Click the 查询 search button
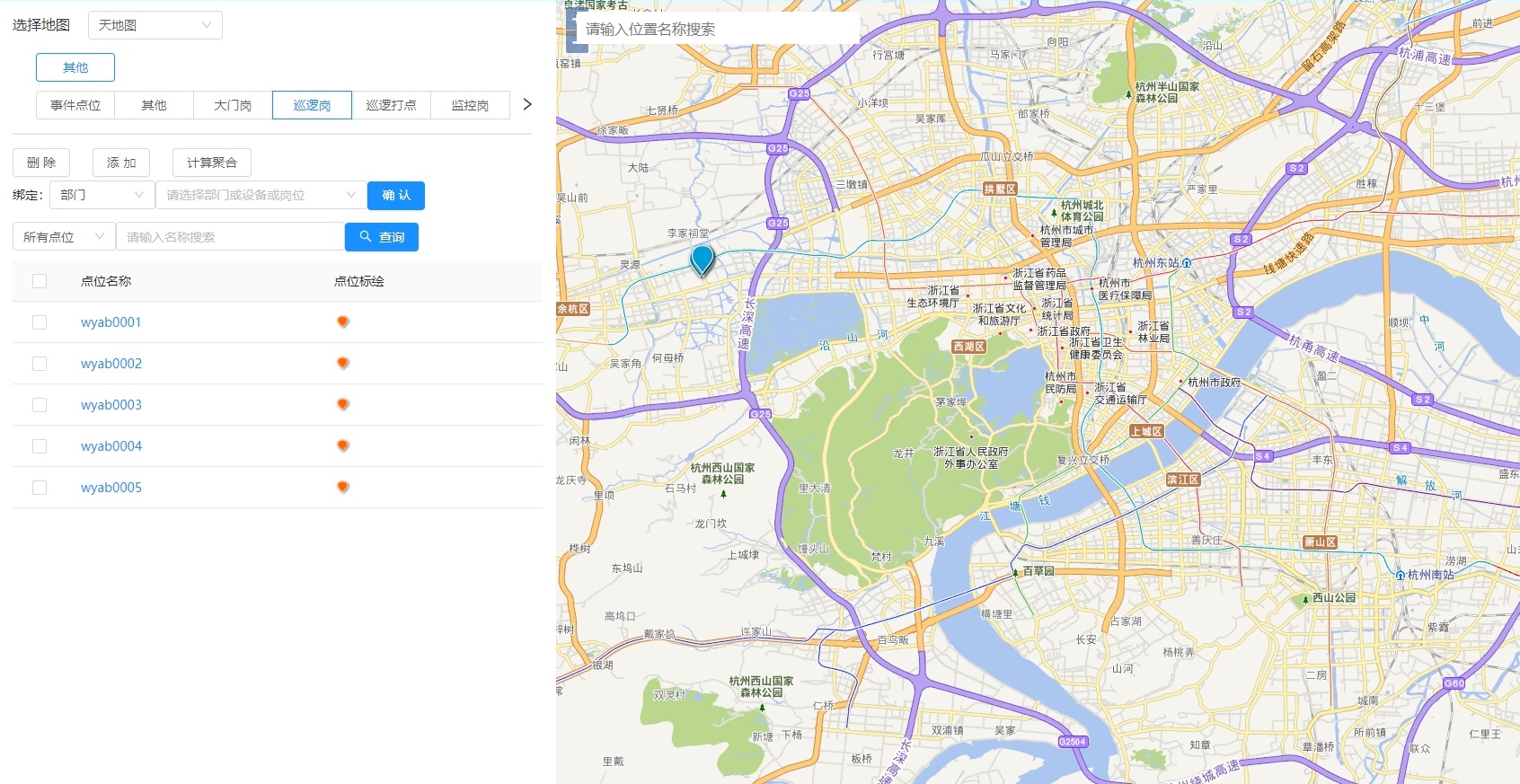This screenshot has height=784, width=1520. pyautogui.click(x=382, y=237)
